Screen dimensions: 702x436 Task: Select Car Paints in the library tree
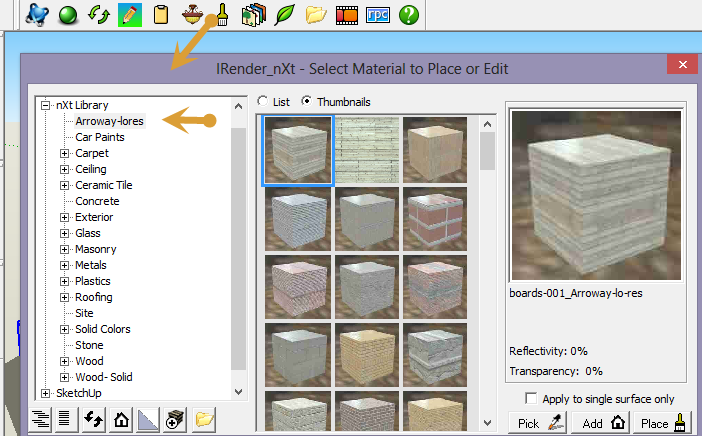click(x=100, y=137)
